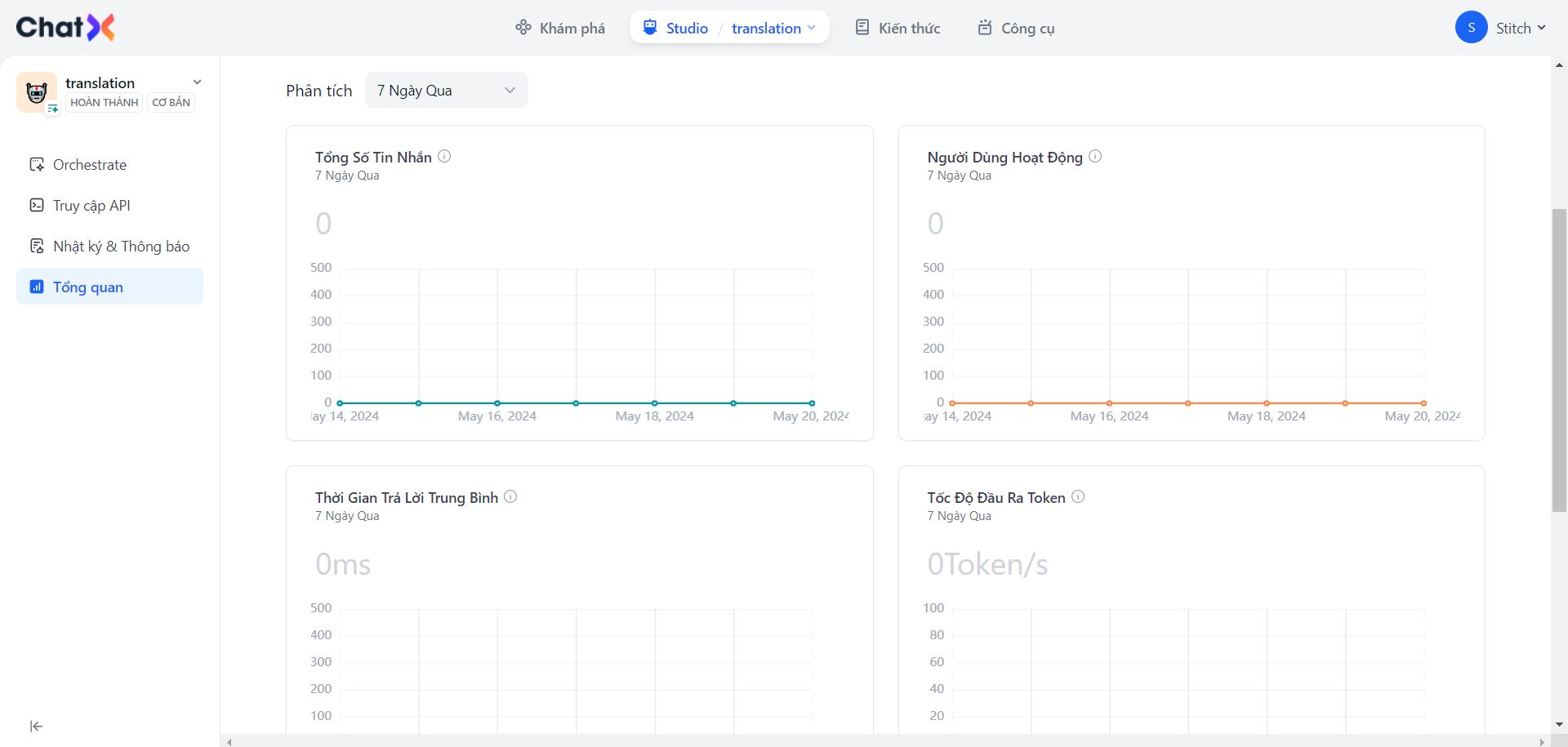
Task: Expand the sidebar translation app chevron
Action: pyautogui.click(x=197, y=82)
